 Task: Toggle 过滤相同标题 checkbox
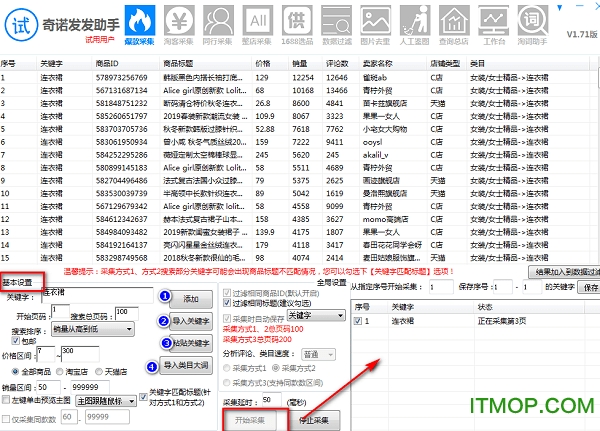(x=227, y=303)
